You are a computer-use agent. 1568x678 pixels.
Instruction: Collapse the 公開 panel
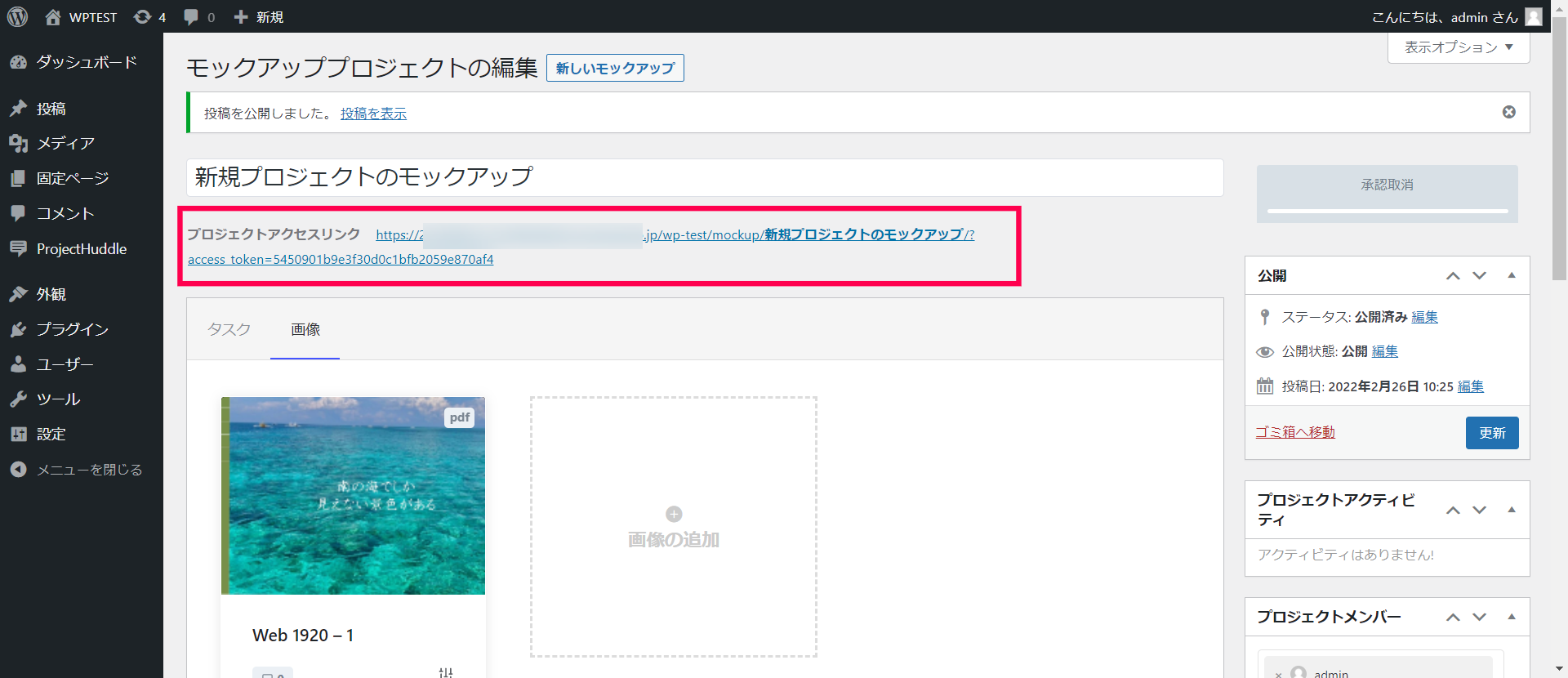(x=1512, y=276)
